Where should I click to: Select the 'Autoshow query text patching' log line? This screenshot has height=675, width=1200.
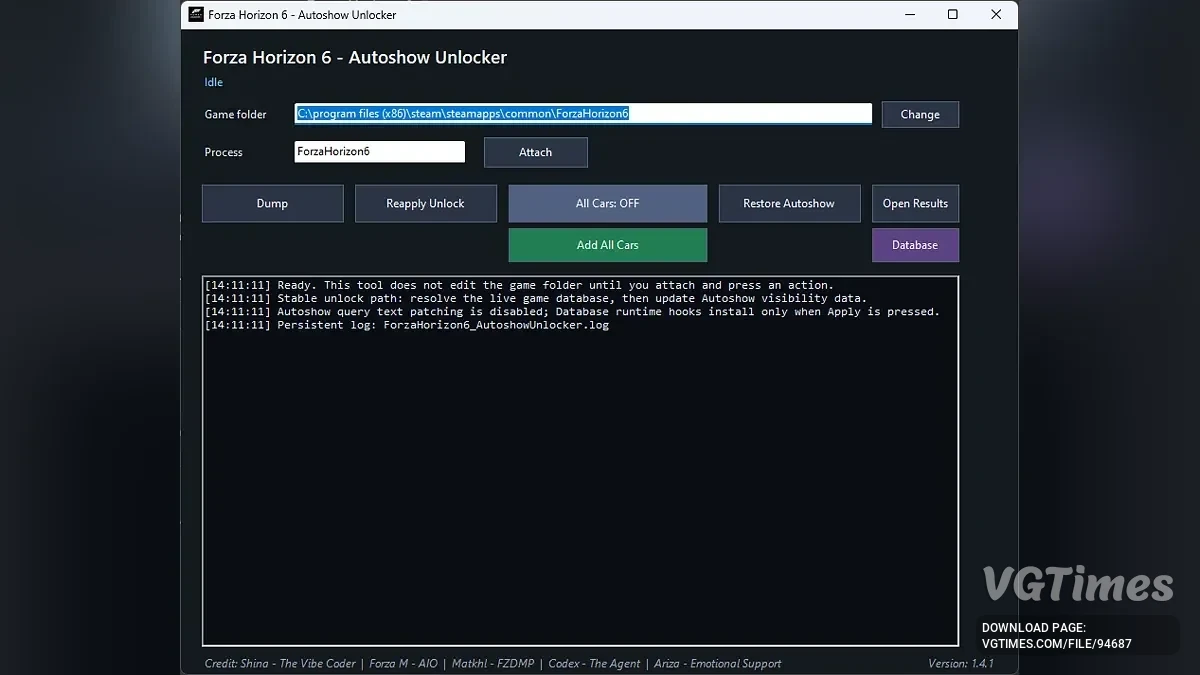(x=572, y=311)
